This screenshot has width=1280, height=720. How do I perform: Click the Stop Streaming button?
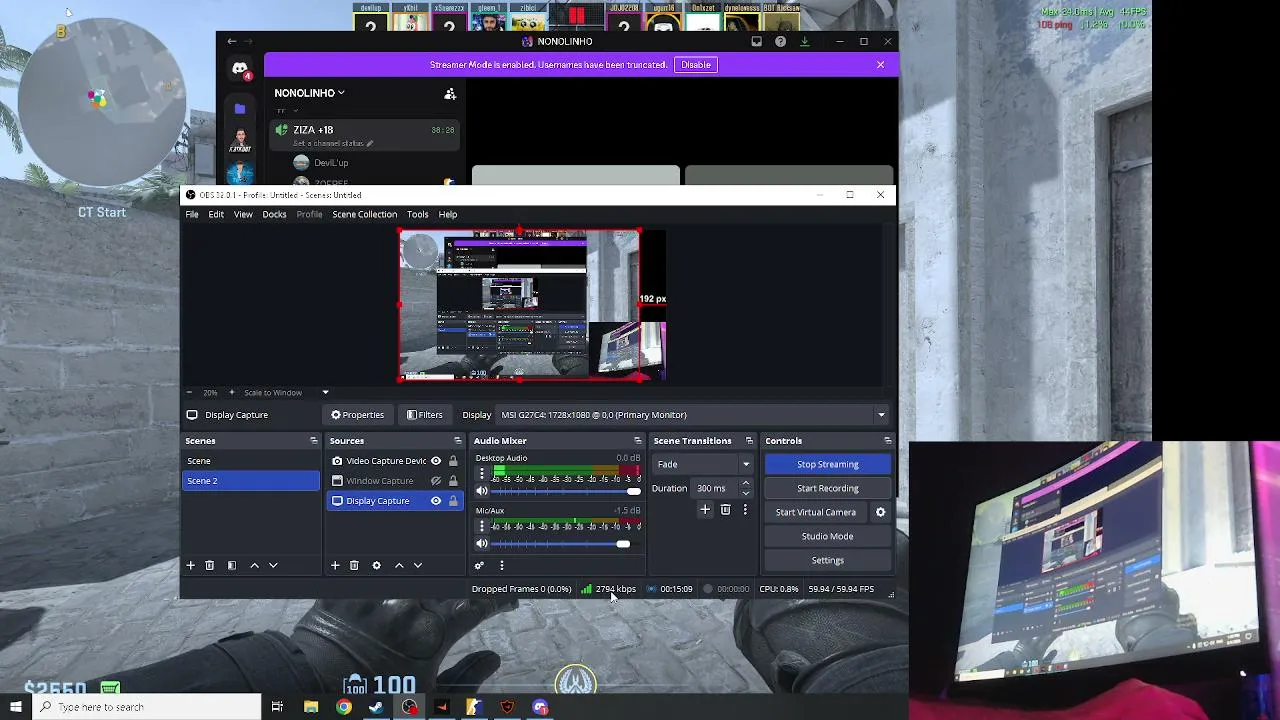pyautogui.click(x=828, y=464)
